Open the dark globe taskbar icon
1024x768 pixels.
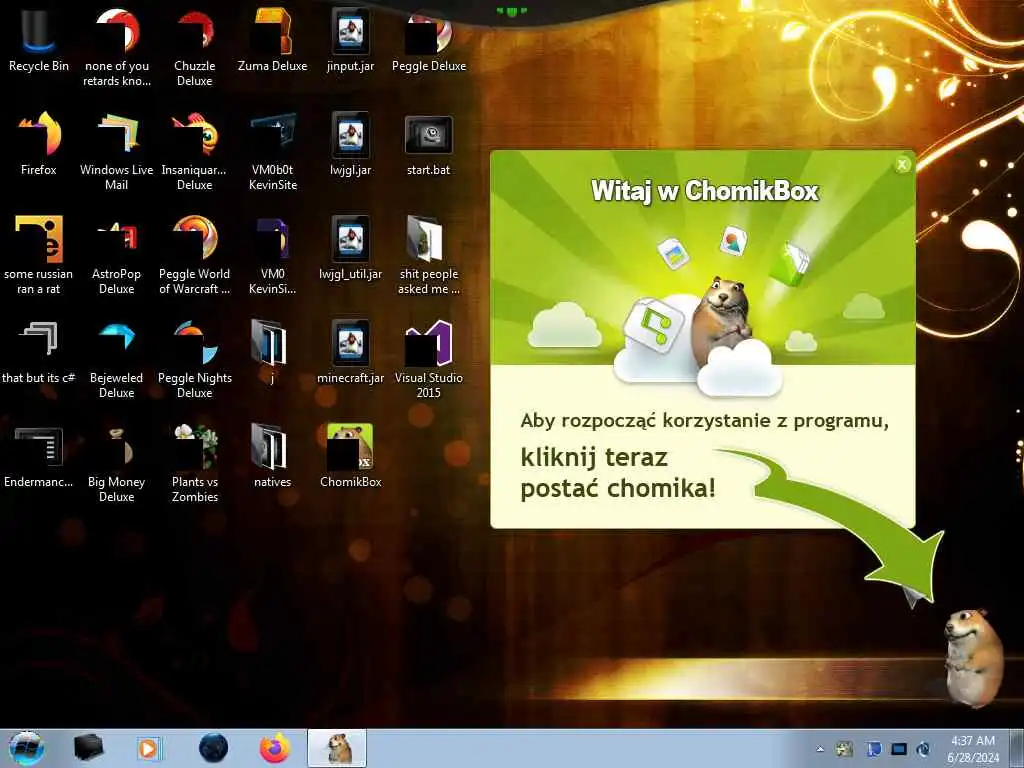tap(214, 748)
